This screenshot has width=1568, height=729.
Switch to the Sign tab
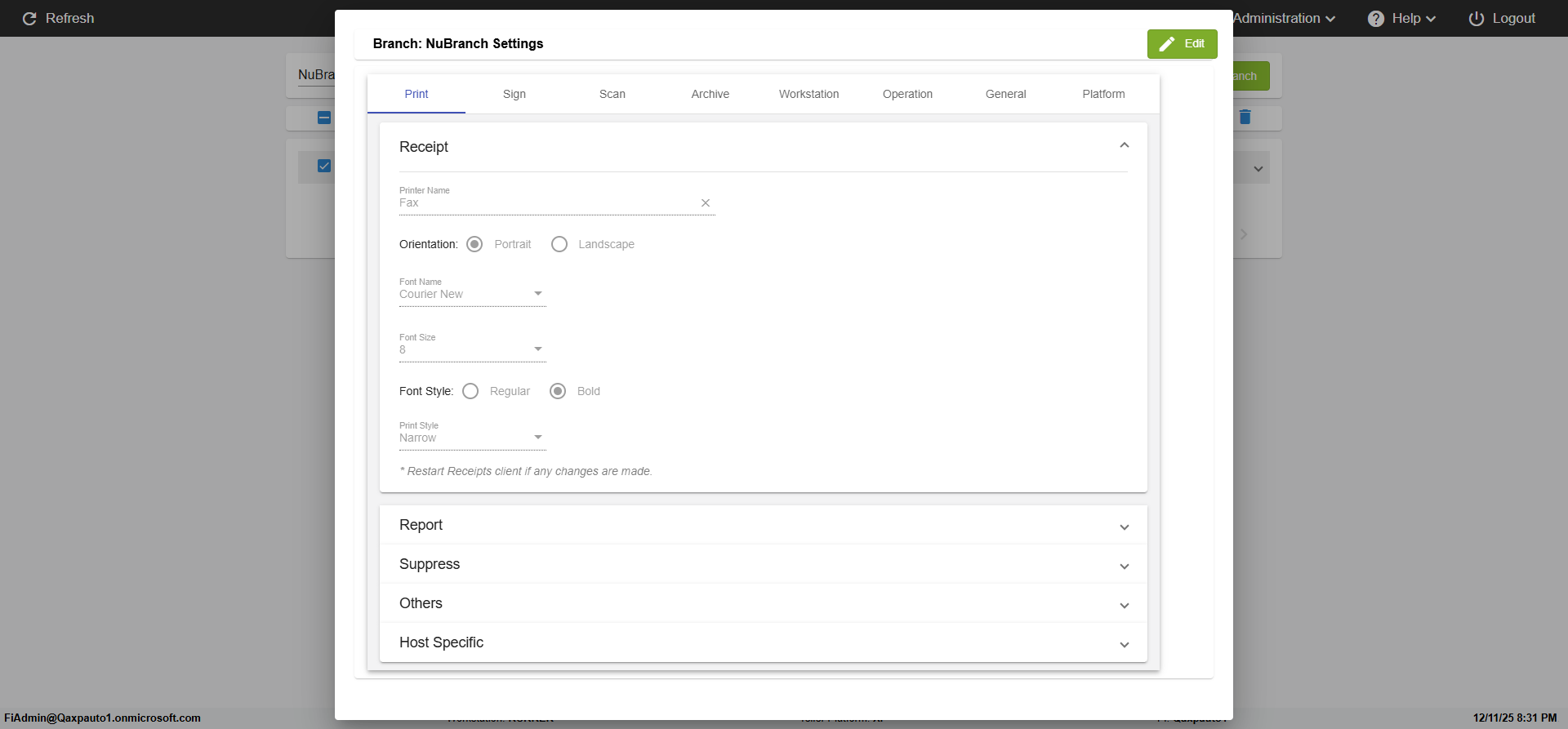pos(514,94)
